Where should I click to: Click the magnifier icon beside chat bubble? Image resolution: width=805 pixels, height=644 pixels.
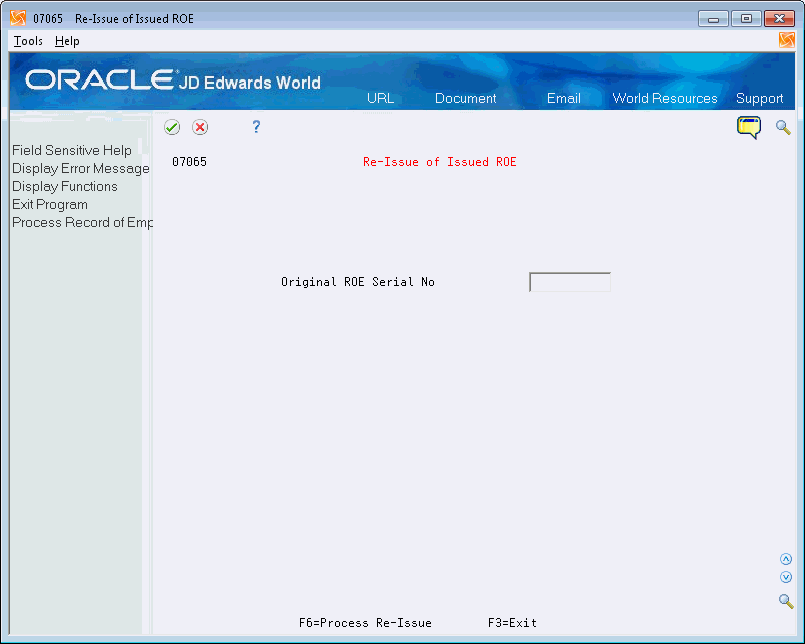tap(783, 127)
